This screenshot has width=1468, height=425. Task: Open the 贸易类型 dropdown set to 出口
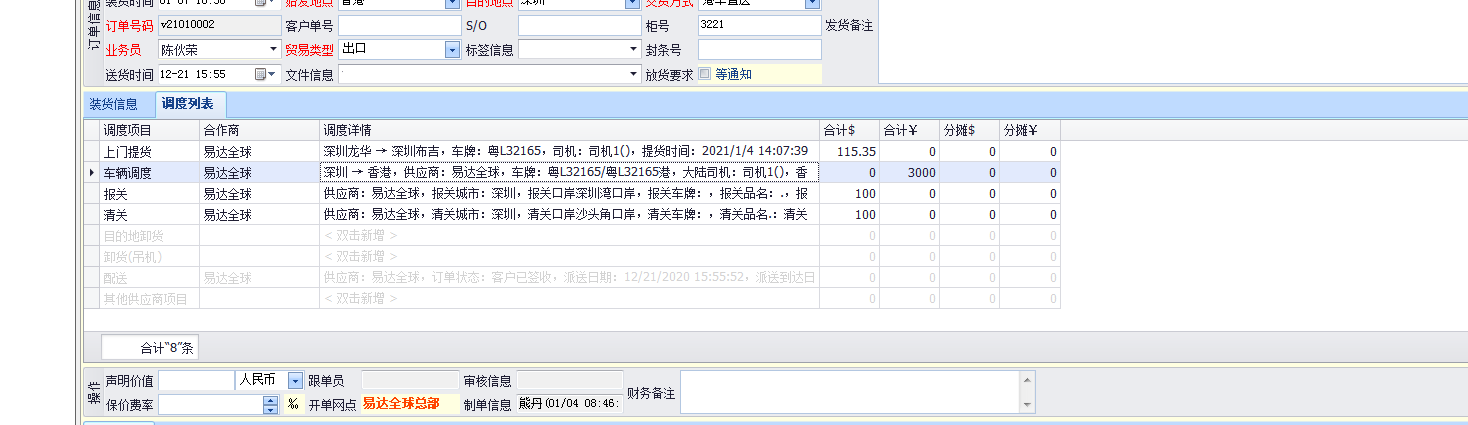tap(451, 49)
